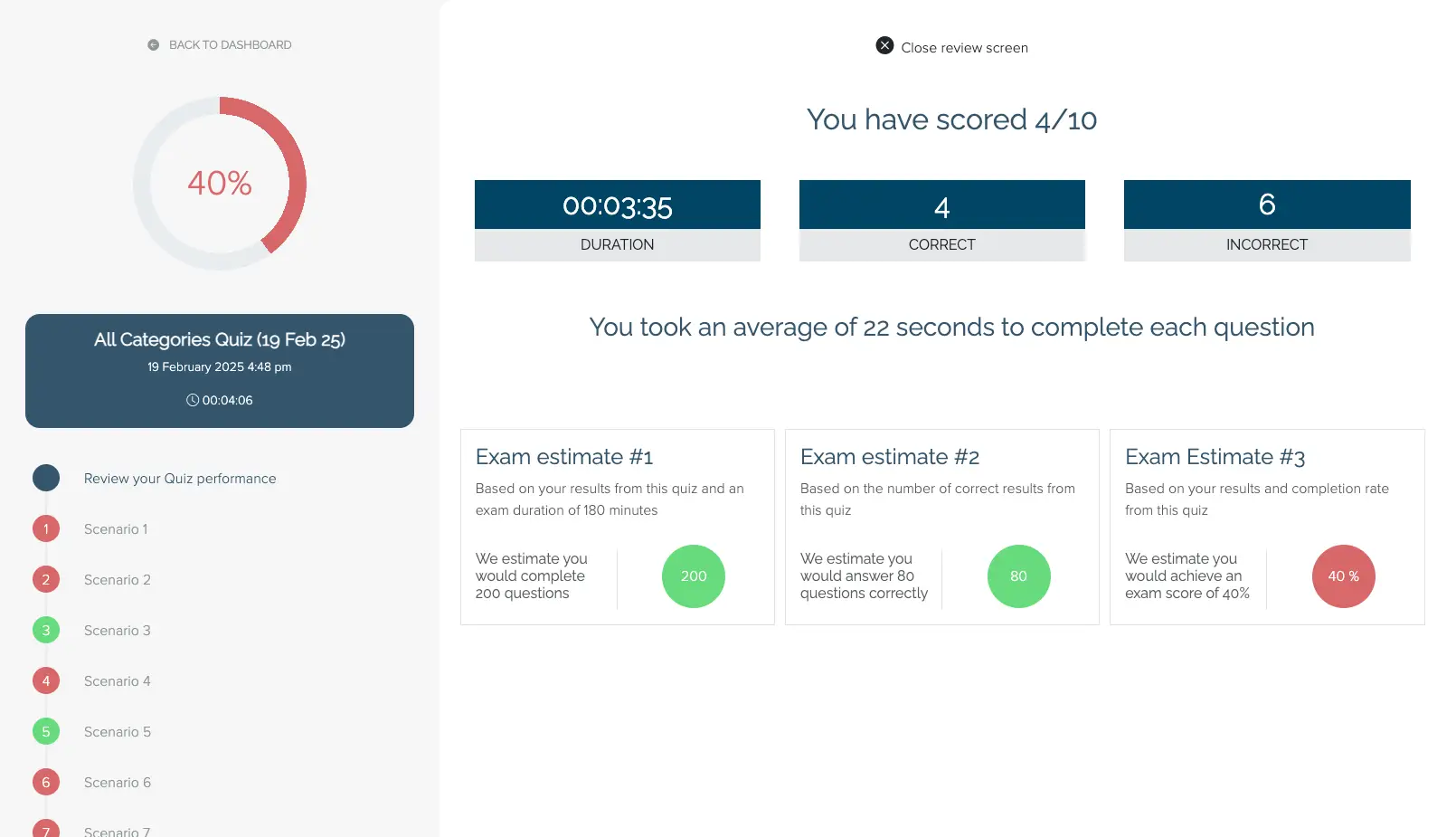Select the green Scenario 3 number circle

[46, 630]
